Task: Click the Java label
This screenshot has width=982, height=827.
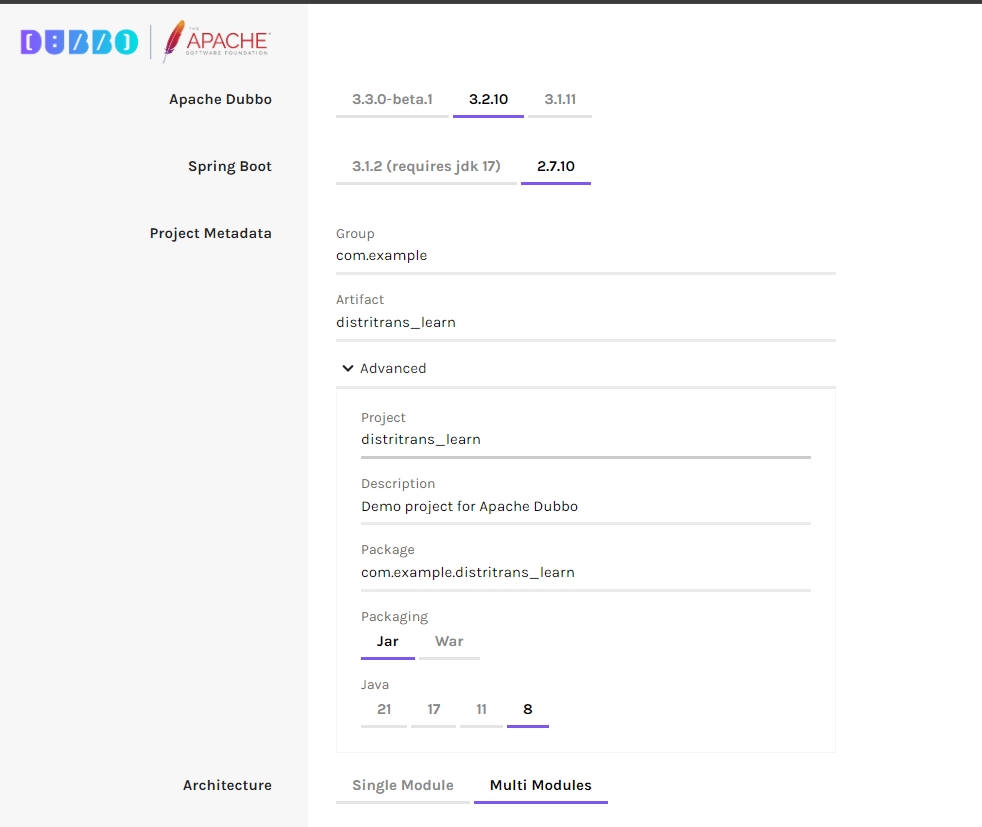Action: [375, 685]
